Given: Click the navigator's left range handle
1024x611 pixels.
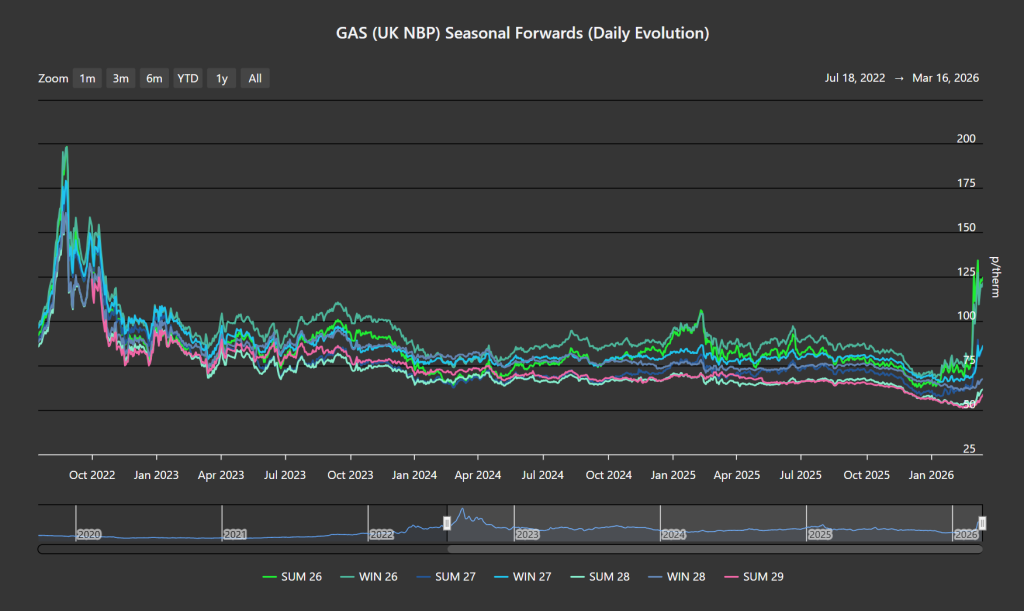Looking at the screenshot, I should (447, 523).
